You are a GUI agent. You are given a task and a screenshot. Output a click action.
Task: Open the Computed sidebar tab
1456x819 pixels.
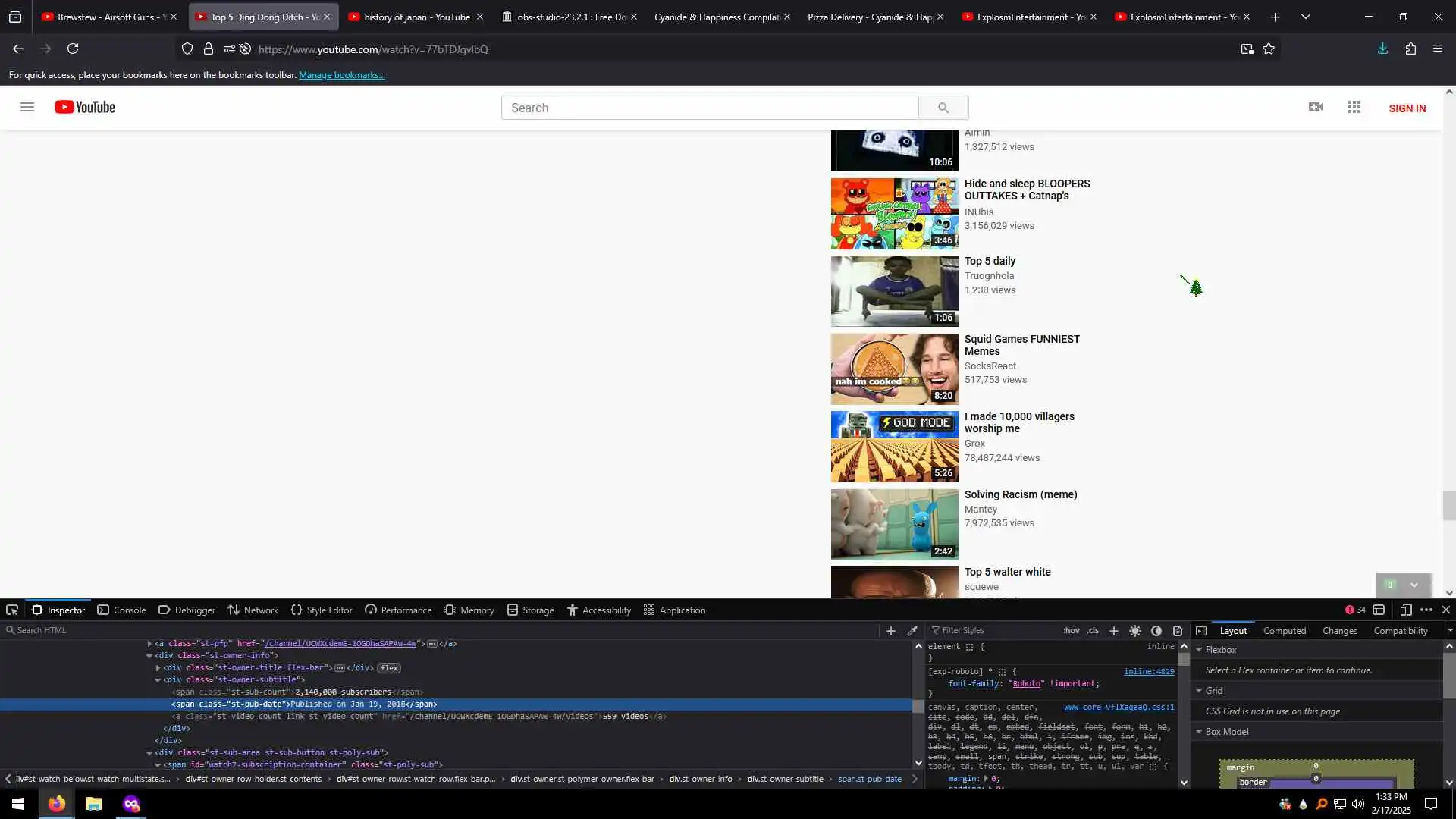tap(1284, 630)
